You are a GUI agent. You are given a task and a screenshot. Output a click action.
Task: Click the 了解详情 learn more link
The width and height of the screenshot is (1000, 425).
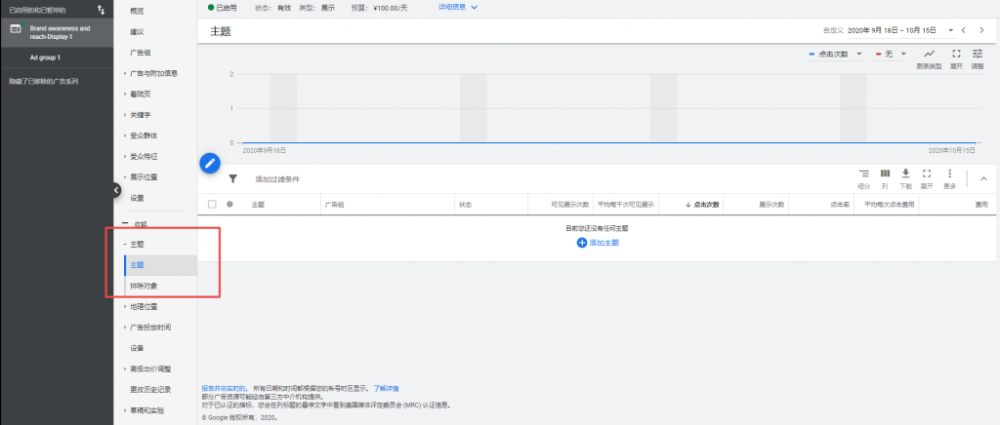pos(386,387)
